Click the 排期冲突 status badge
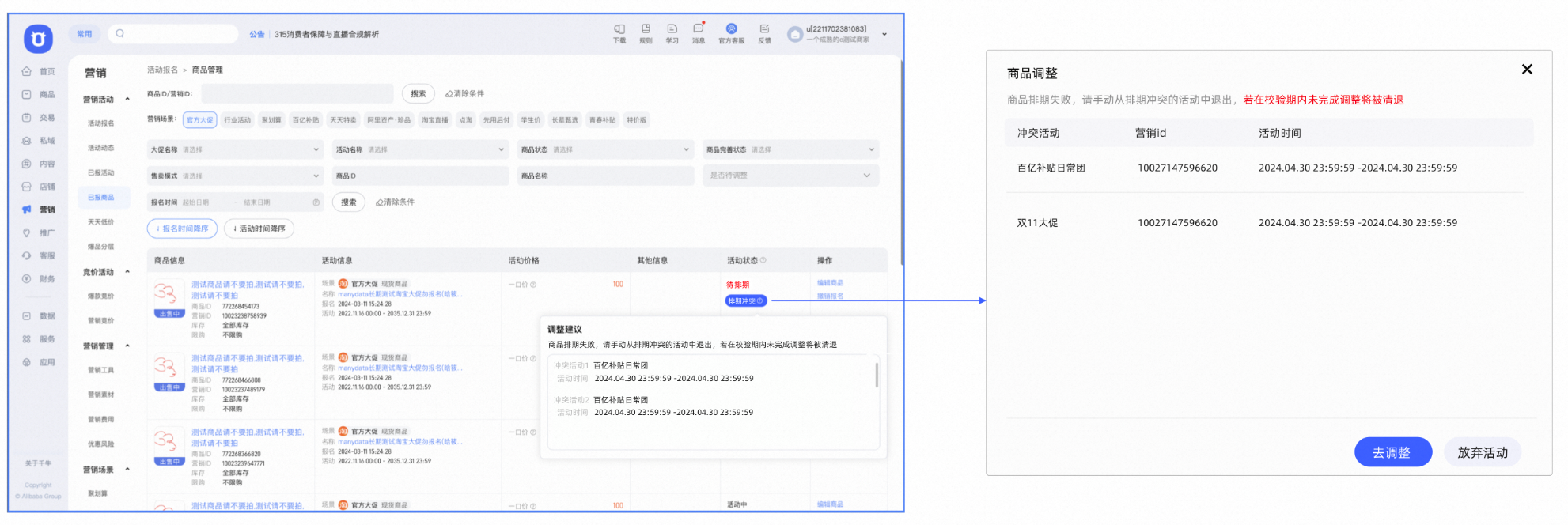The image size is (1568, 525). (746, 300)
